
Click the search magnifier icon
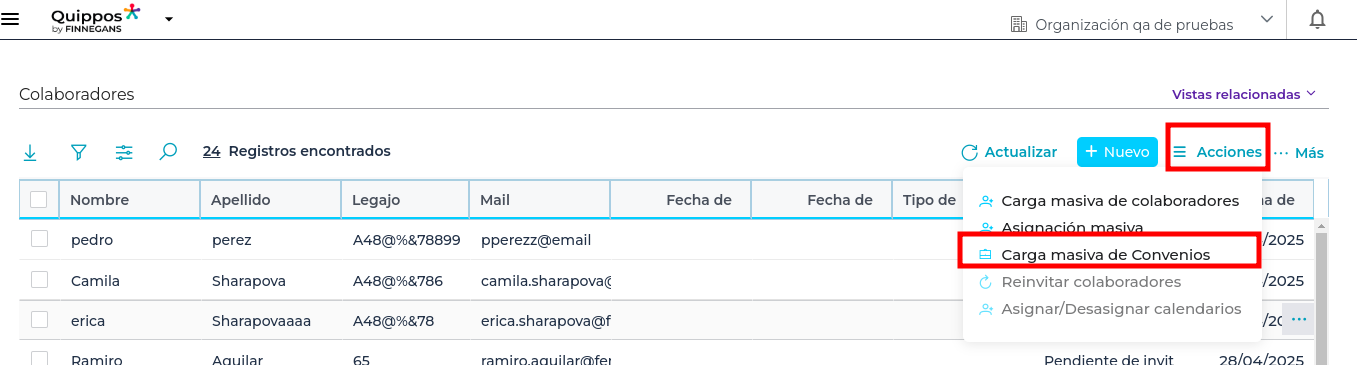[x=169, y=152]
